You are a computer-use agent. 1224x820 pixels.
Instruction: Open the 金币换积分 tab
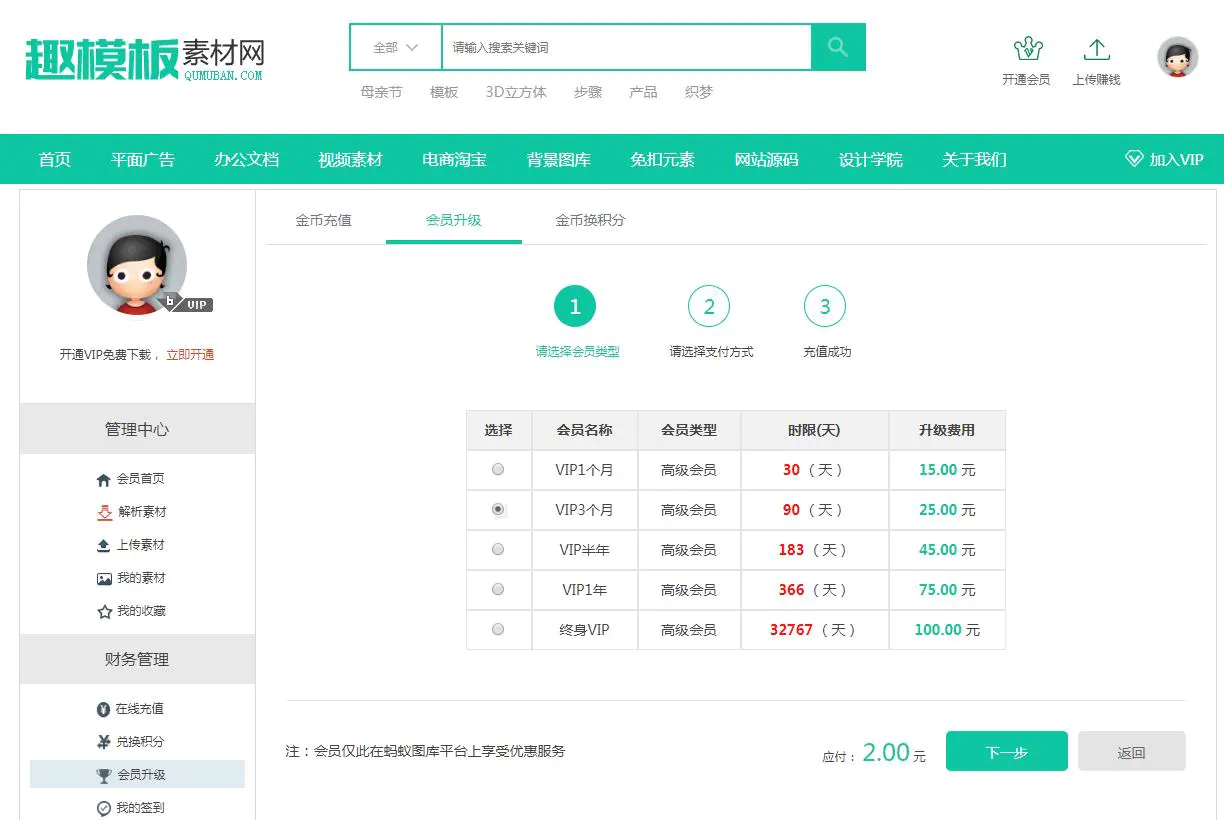coord(588,221)
